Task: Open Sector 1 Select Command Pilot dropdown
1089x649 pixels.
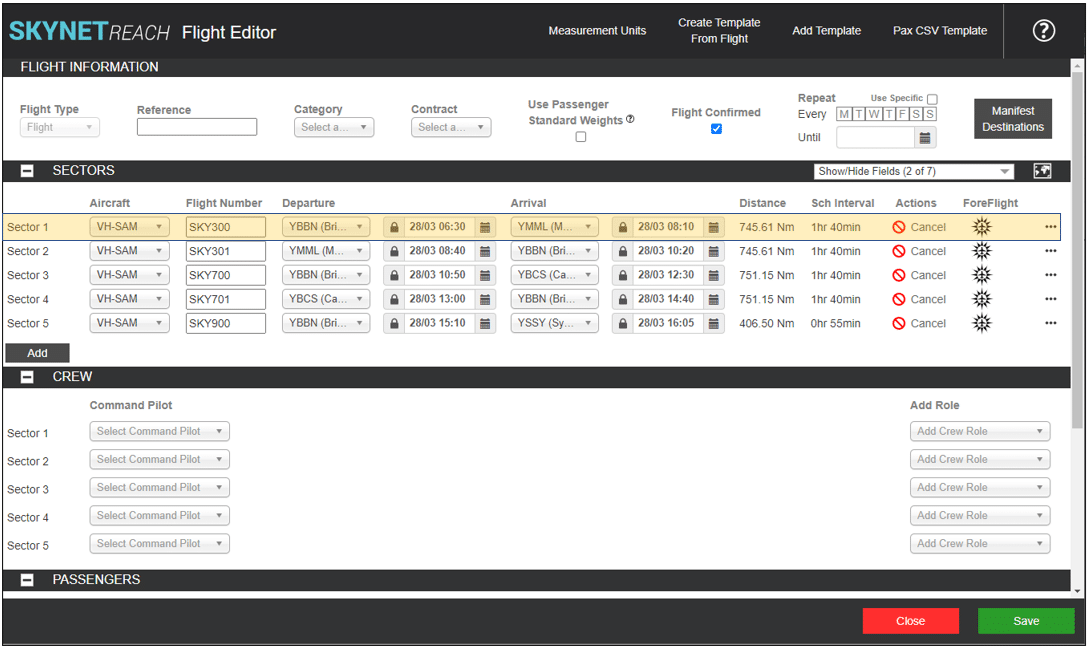Action: click(160, 432)
